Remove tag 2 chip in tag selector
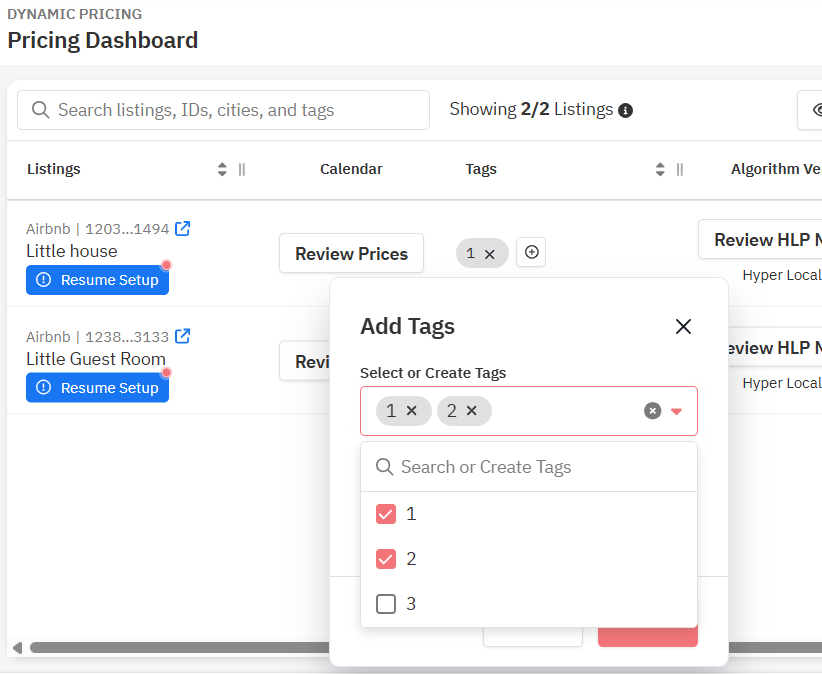 472,410
